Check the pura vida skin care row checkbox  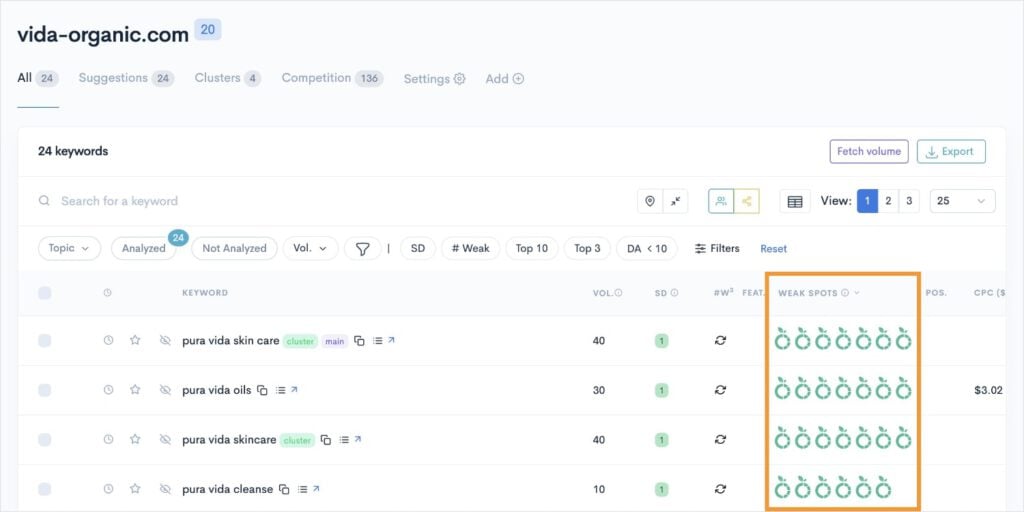pos(44,340)
